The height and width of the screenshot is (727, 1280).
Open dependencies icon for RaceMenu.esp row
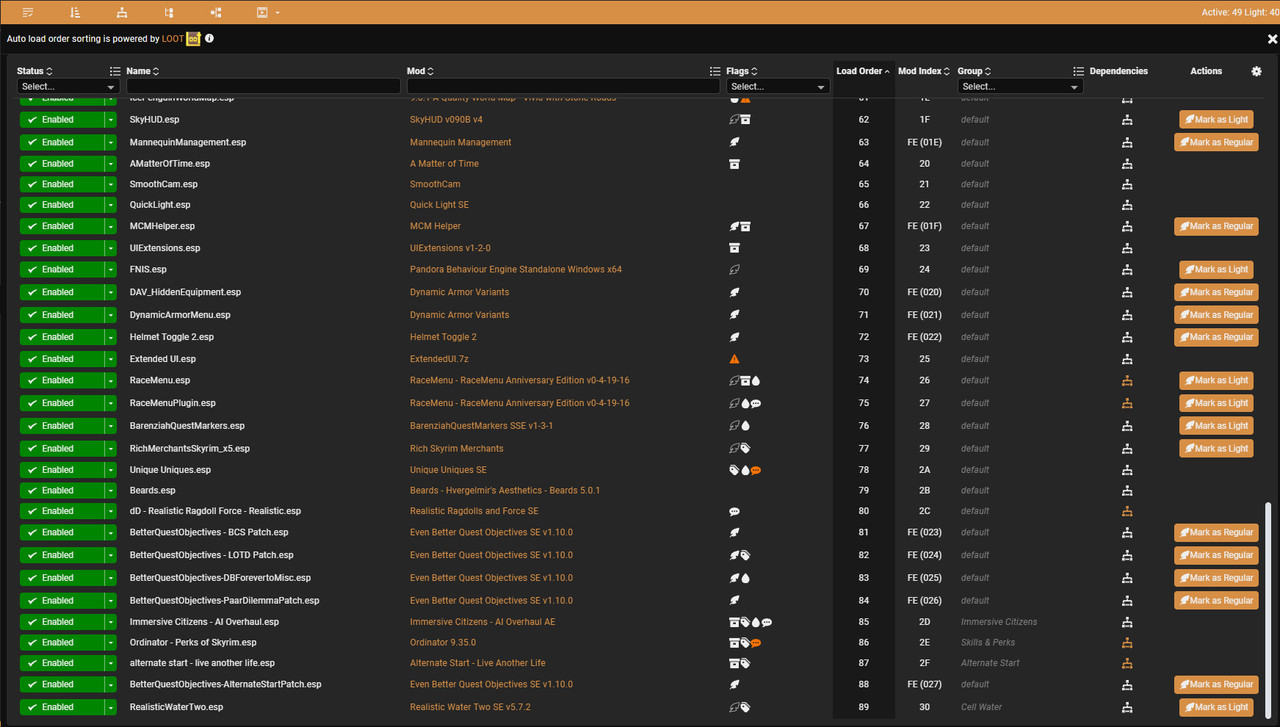[1127, 380]
